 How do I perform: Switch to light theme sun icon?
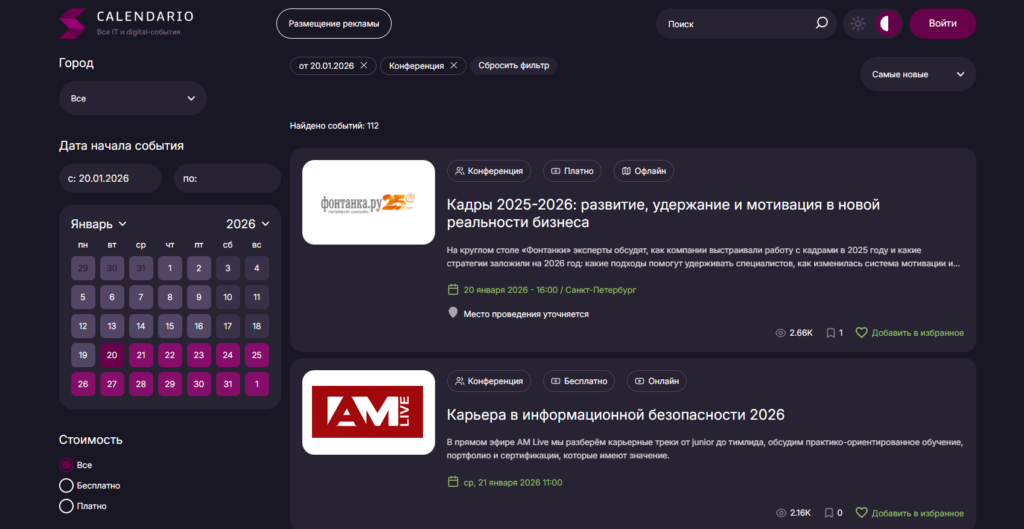pos(857,24)
